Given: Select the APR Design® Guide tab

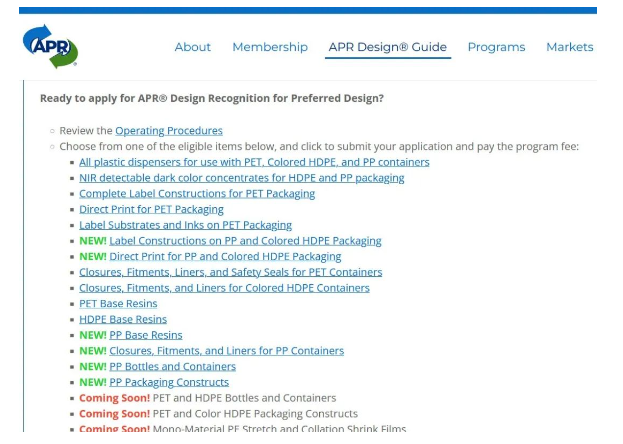Looking at the screenshot, I should click(x=387, y=47).
